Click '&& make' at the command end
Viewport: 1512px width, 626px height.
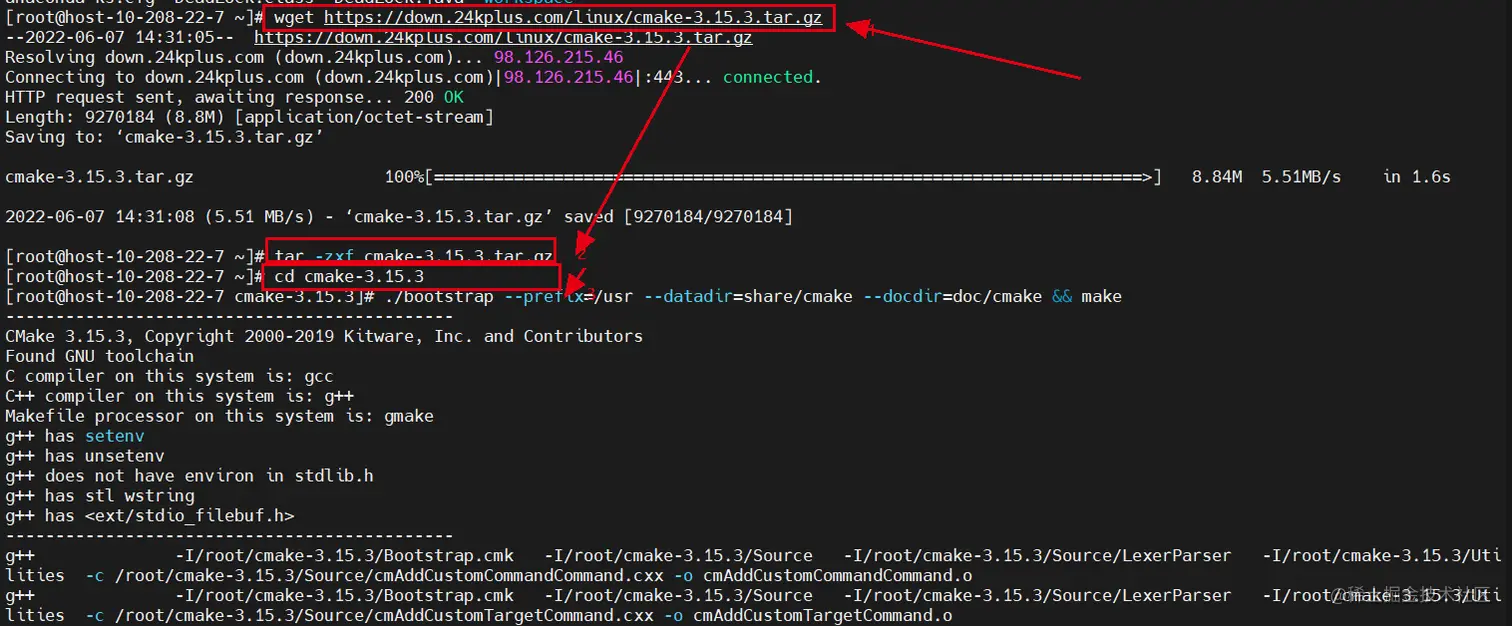[x=1087, y=296]
